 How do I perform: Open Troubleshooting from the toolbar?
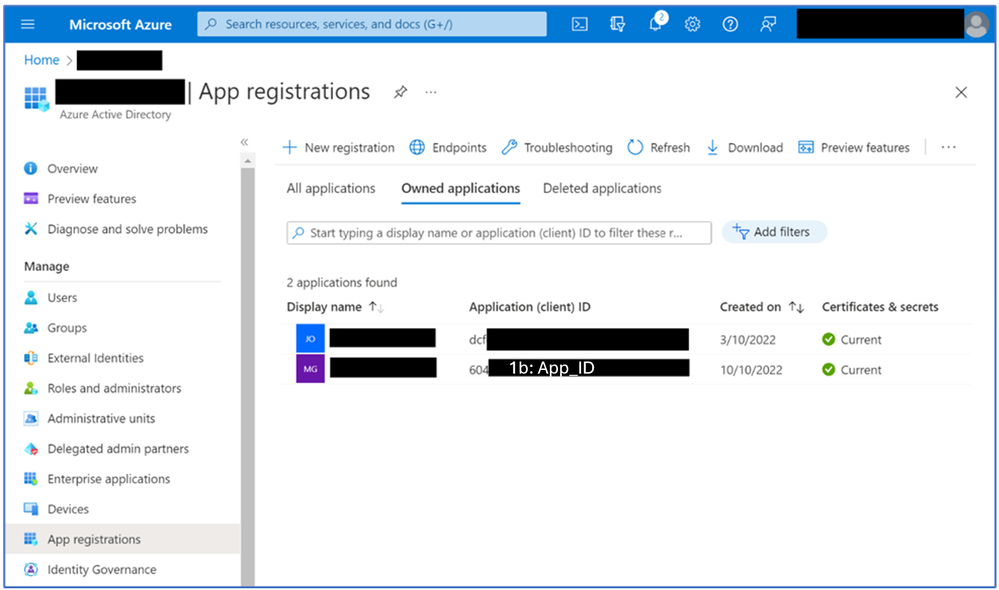pos(557,148)
